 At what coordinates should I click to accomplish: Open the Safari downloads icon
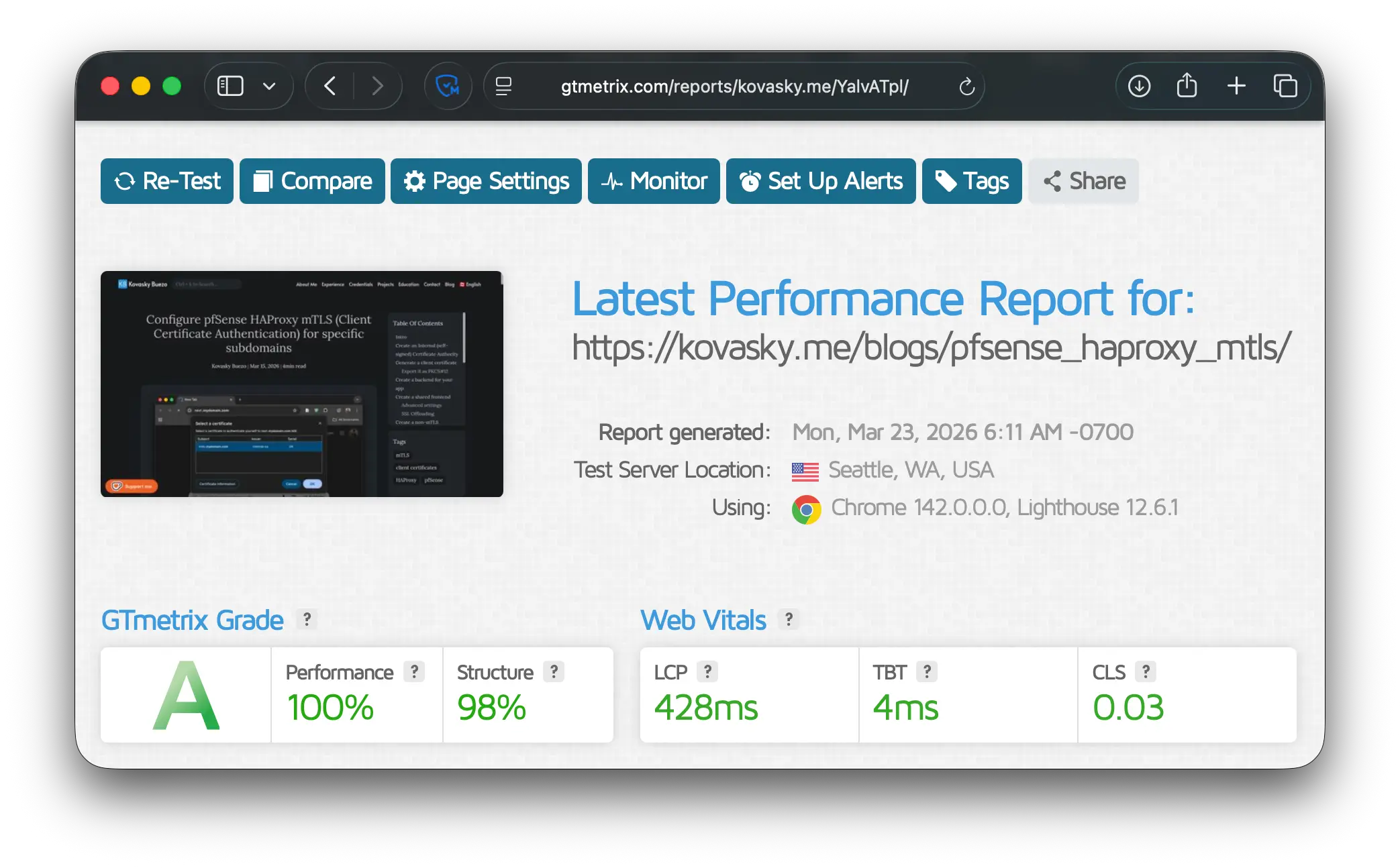coord(1139,86)
